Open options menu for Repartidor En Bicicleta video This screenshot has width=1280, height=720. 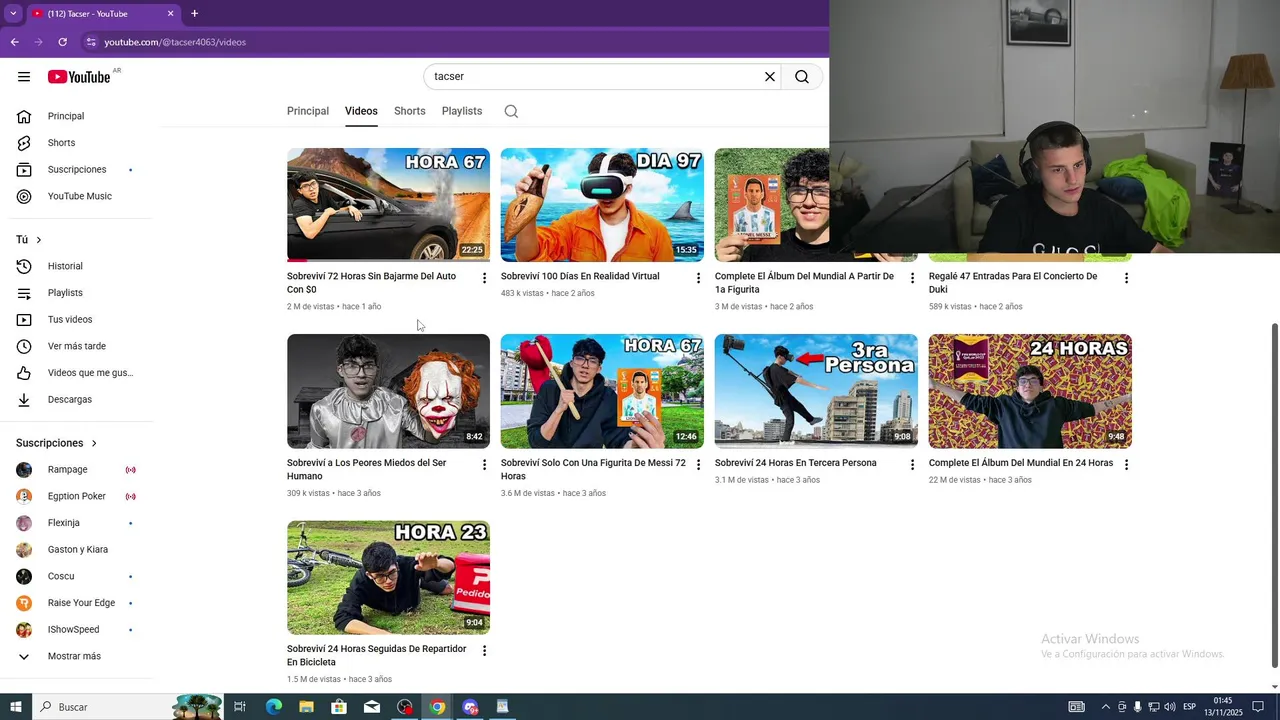(484, 651)
